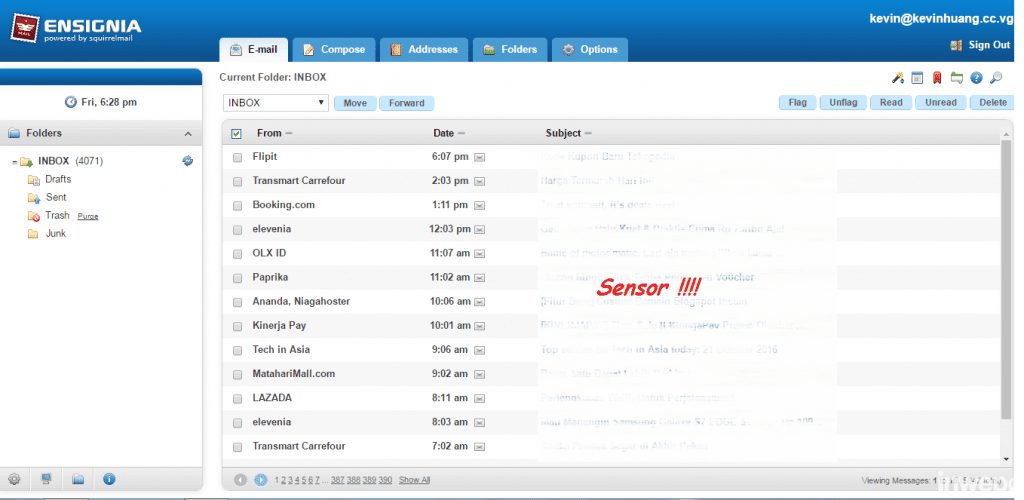Click the magic wand icon in toolbar
1024x500 pixels.
(x=898, y=78)
